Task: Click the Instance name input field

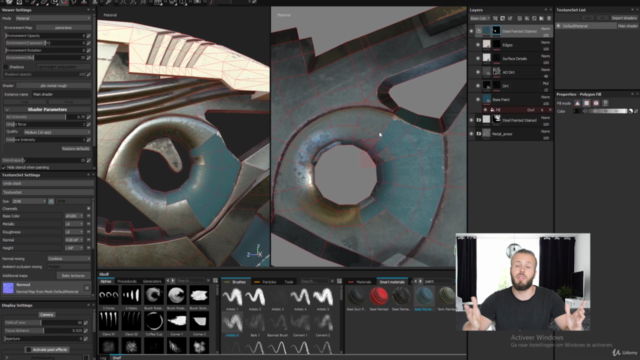Action: [x=61, y=94]
